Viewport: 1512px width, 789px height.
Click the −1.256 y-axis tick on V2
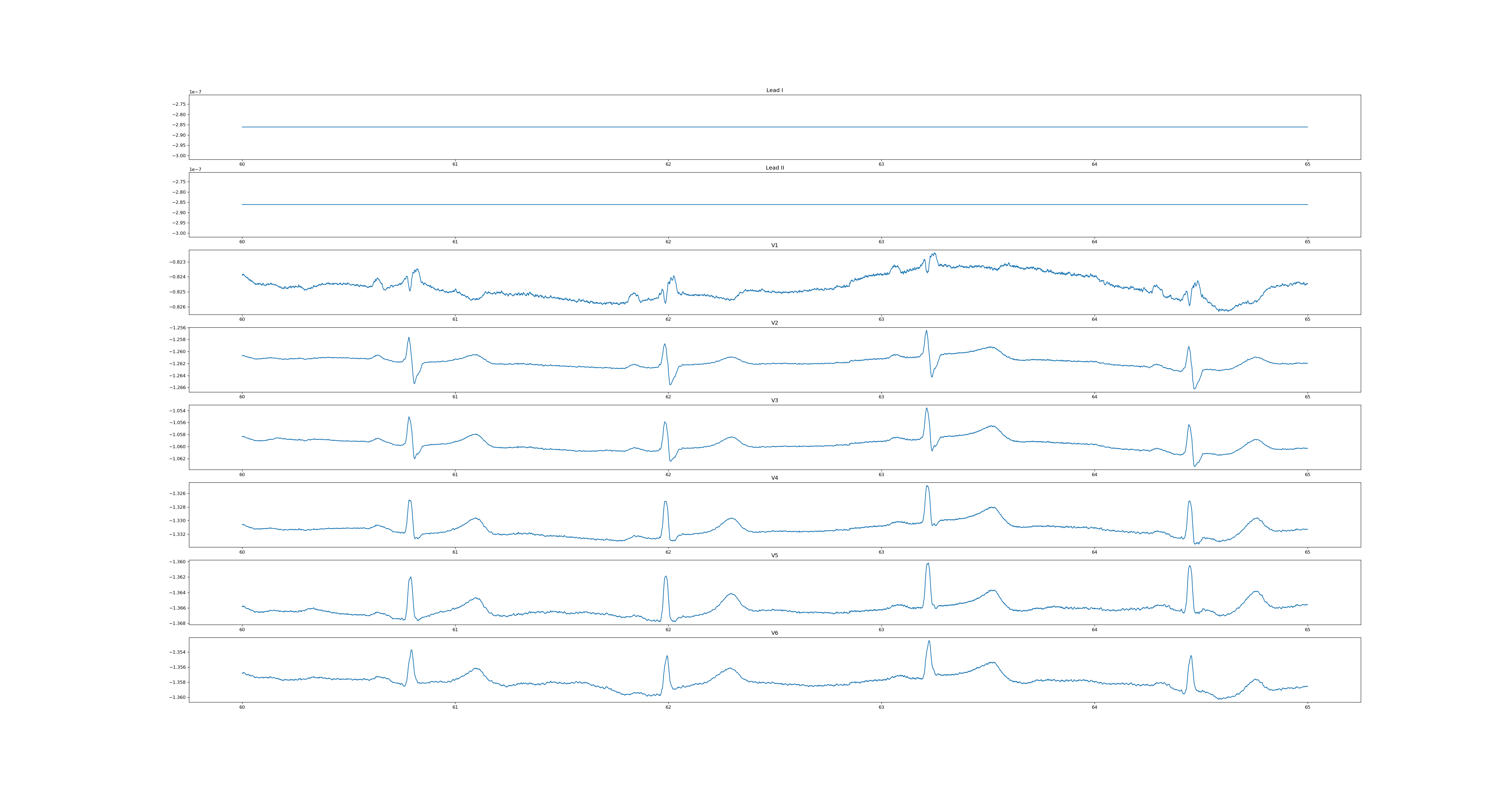pos(178,328)
